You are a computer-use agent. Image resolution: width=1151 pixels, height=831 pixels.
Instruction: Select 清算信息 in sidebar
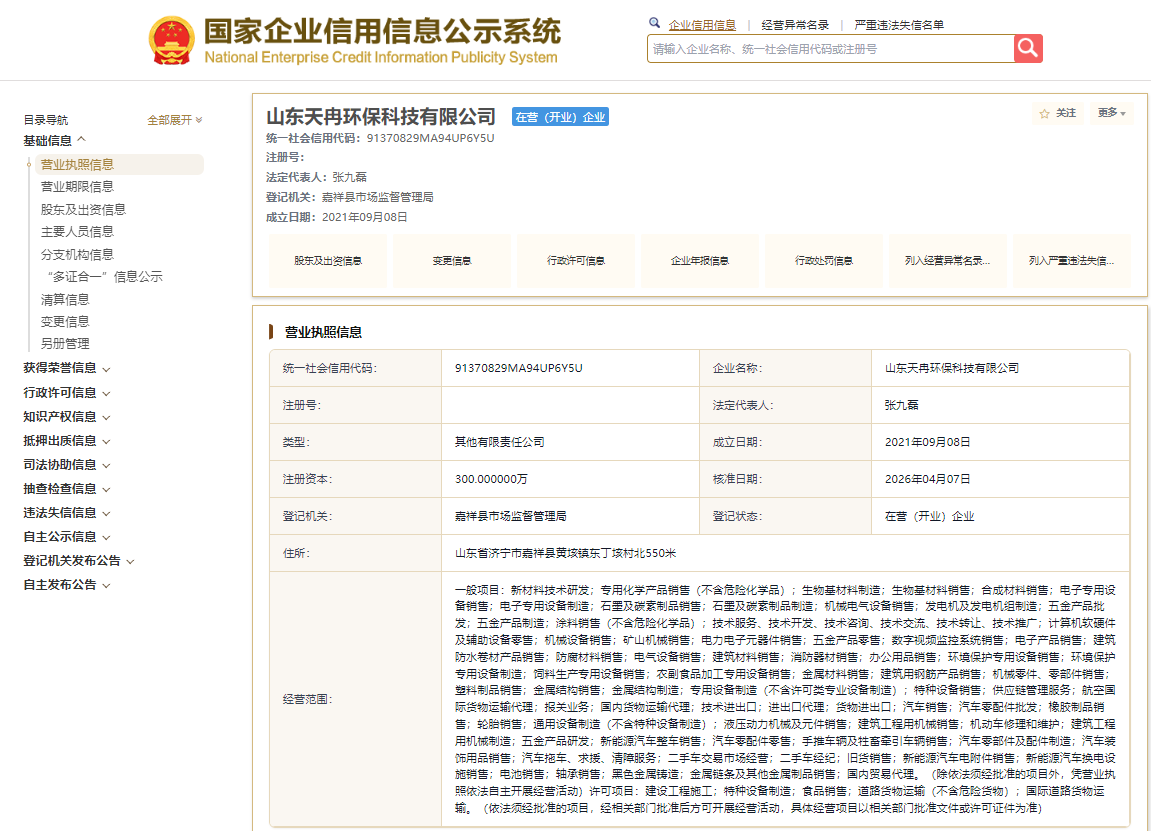coord(65,300)
